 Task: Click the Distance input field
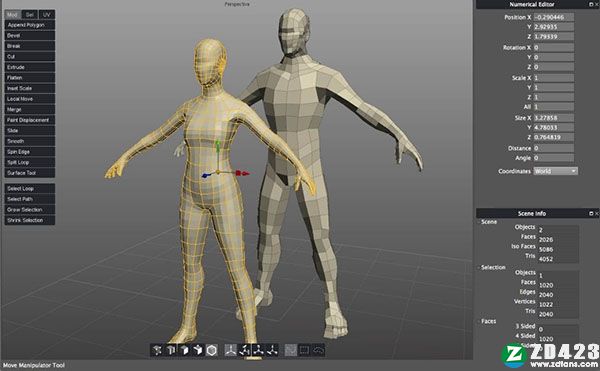coord(553,148)
